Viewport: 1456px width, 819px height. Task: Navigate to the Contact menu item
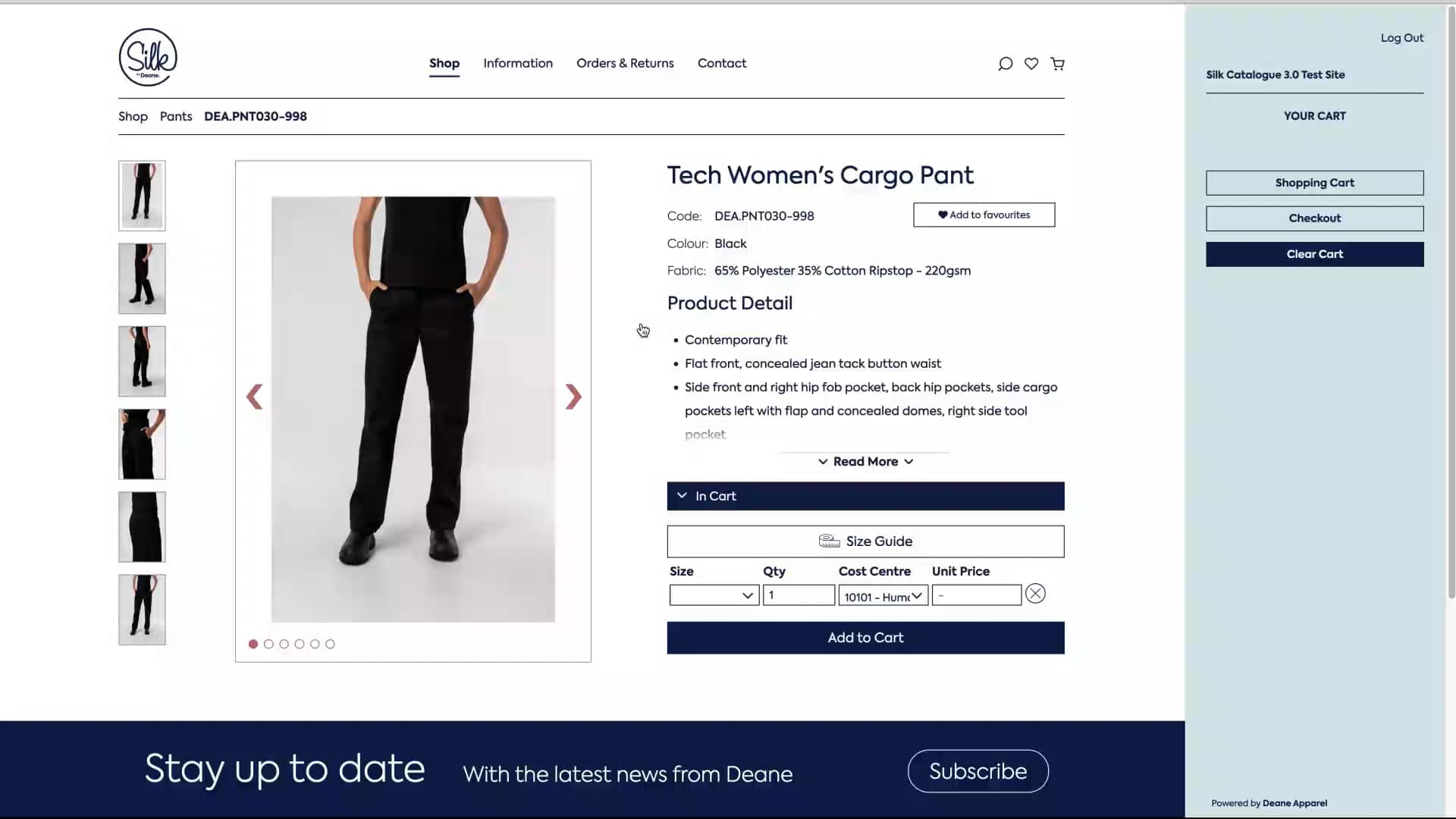pos(721,63)
